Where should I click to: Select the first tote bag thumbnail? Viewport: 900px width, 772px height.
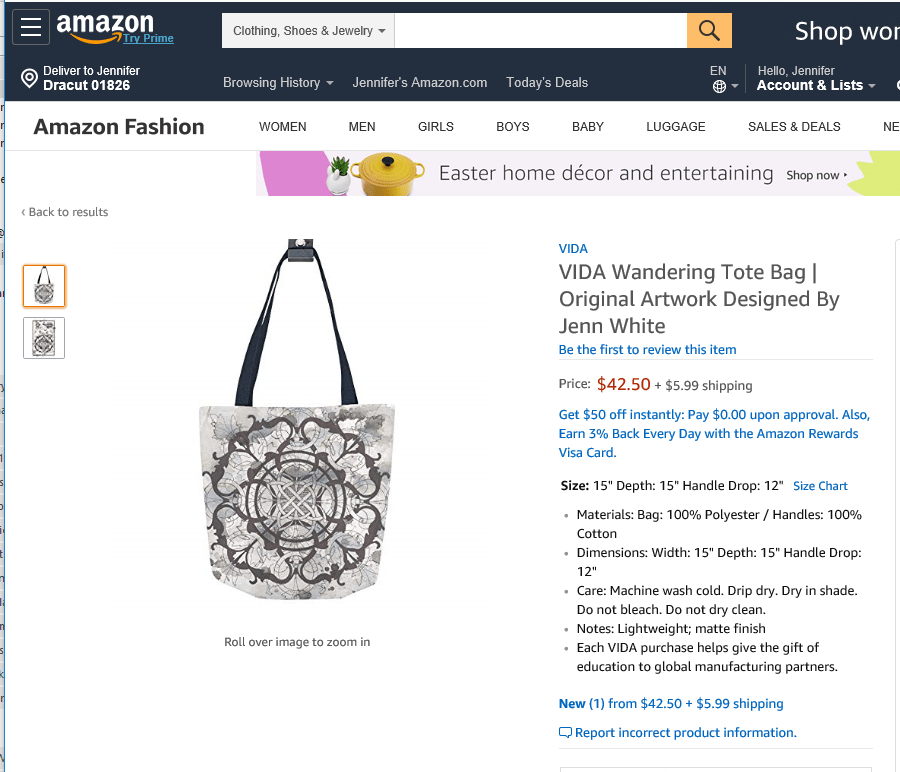coord(44,286)
